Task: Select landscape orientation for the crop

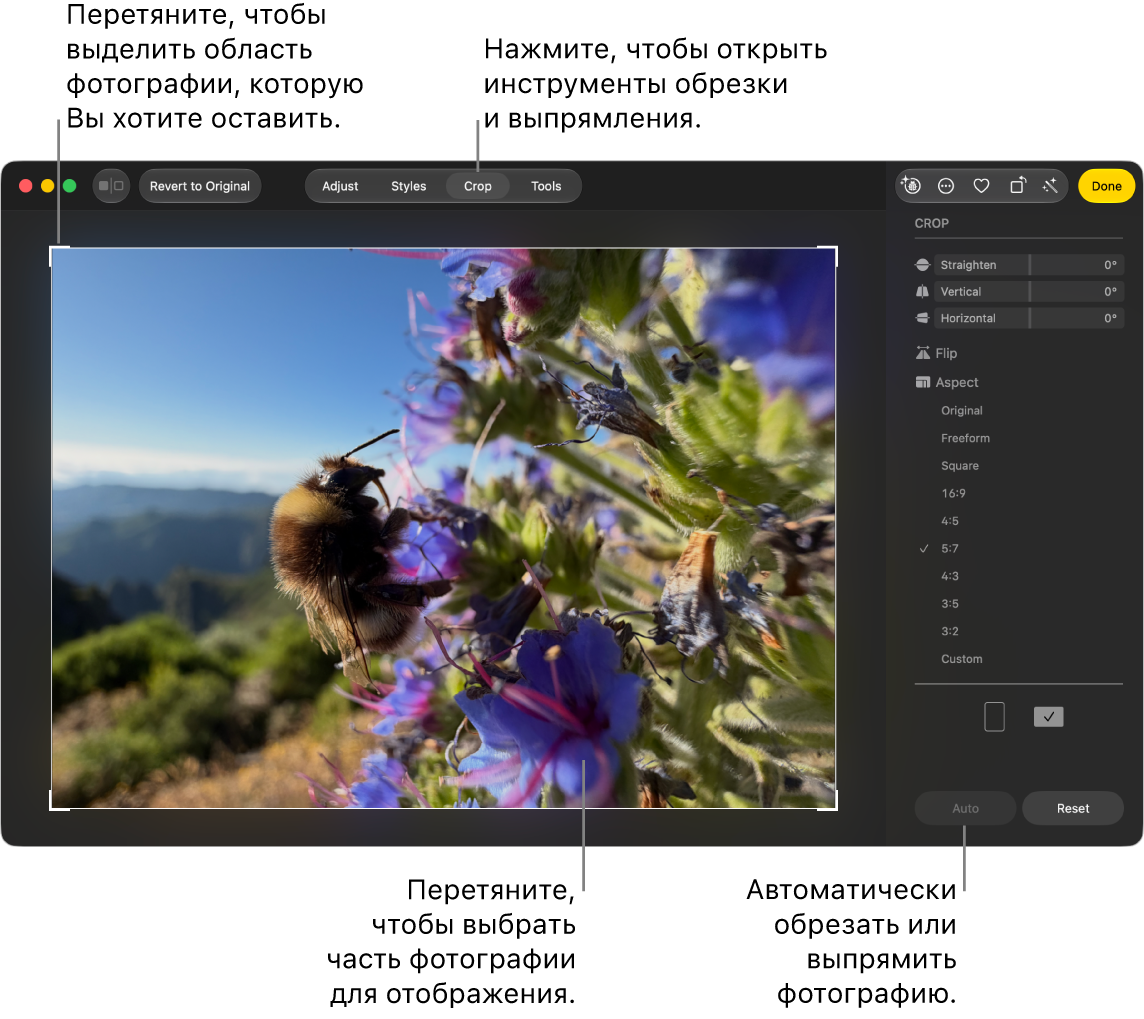Action: pos(1048,717)
